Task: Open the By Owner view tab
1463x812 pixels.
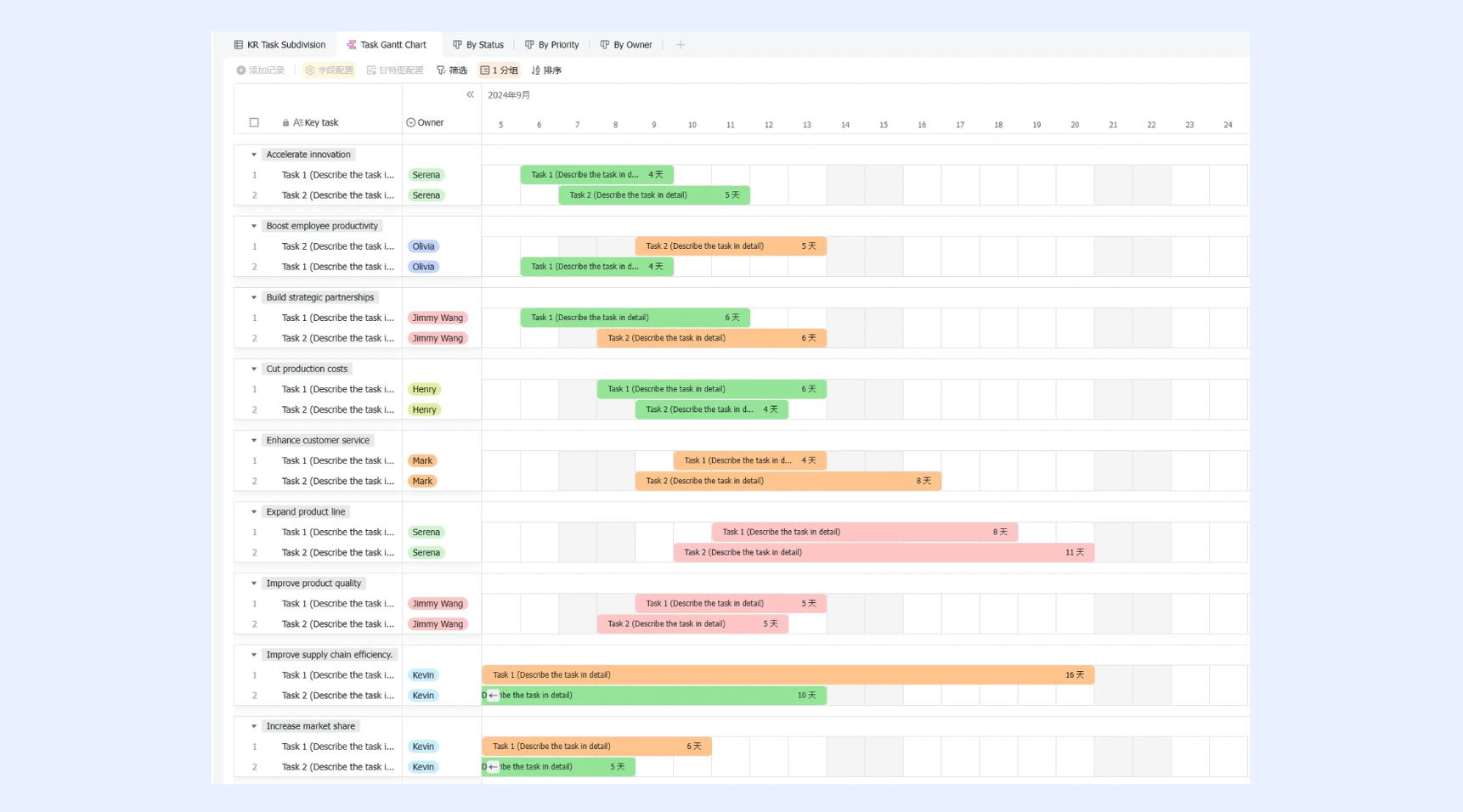Action: (x=626, y=45)
